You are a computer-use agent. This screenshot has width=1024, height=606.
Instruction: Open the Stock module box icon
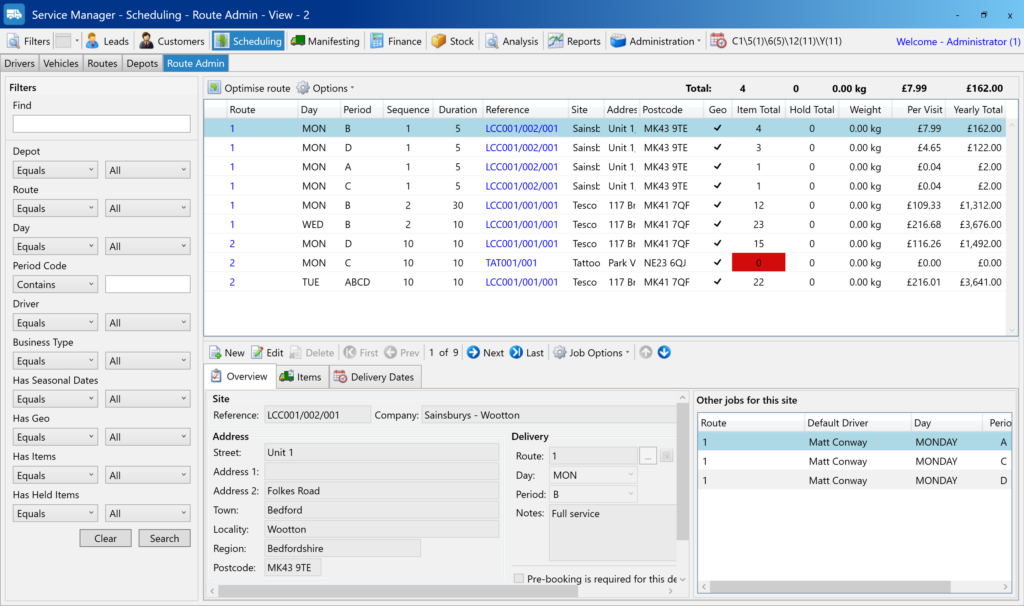(439, 41)
